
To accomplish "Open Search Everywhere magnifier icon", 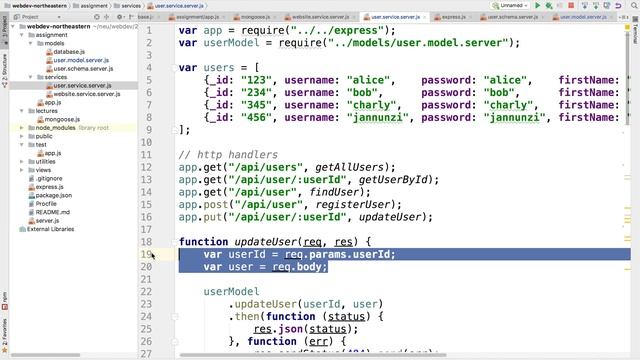I will click(634, 5).
